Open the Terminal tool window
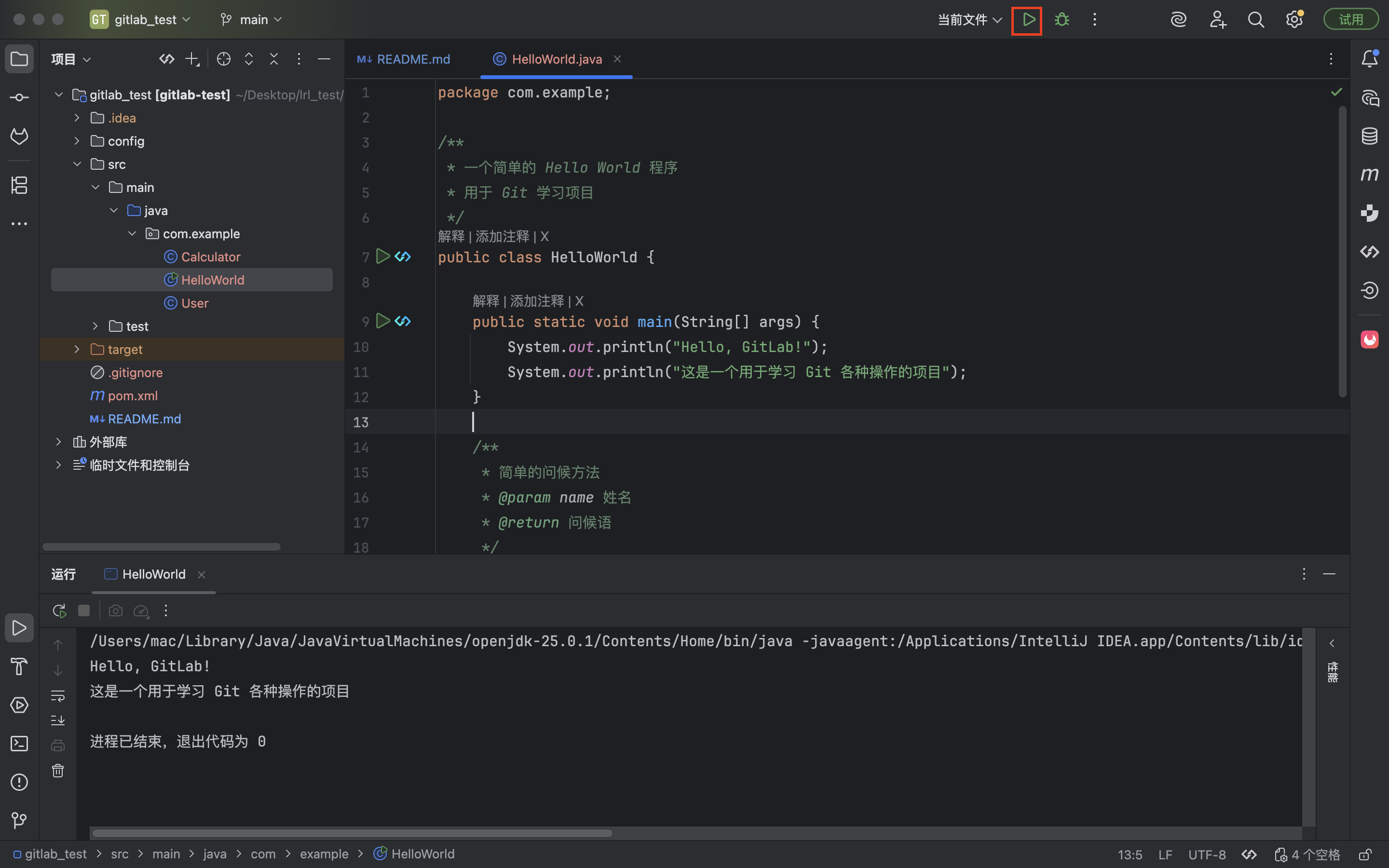1389x868 pixels. pyautogui.click(x=19, y=744)
